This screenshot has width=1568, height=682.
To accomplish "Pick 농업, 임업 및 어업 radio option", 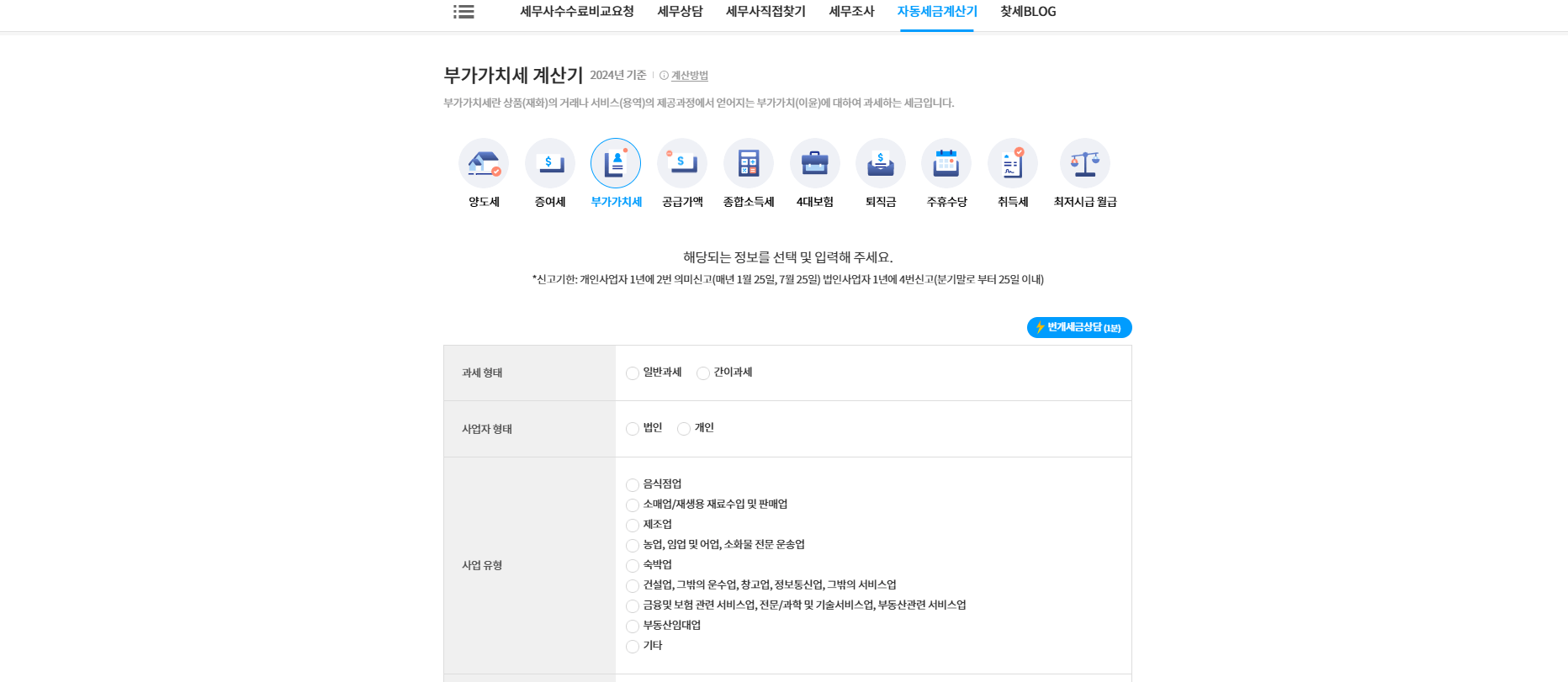I will click(x=633, y=546).
